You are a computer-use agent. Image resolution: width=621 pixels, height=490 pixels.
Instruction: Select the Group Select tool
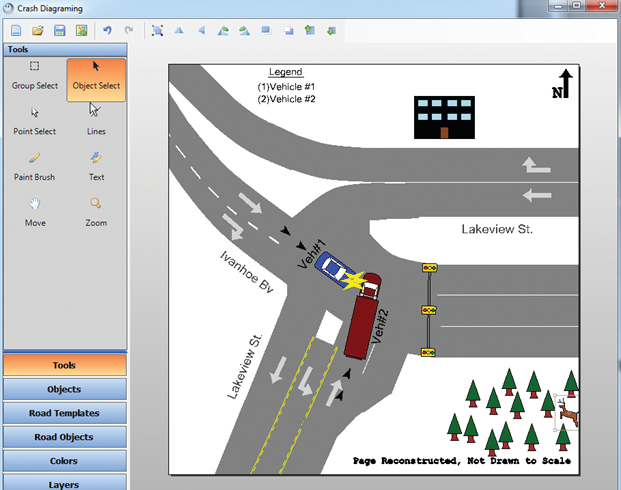35,76
